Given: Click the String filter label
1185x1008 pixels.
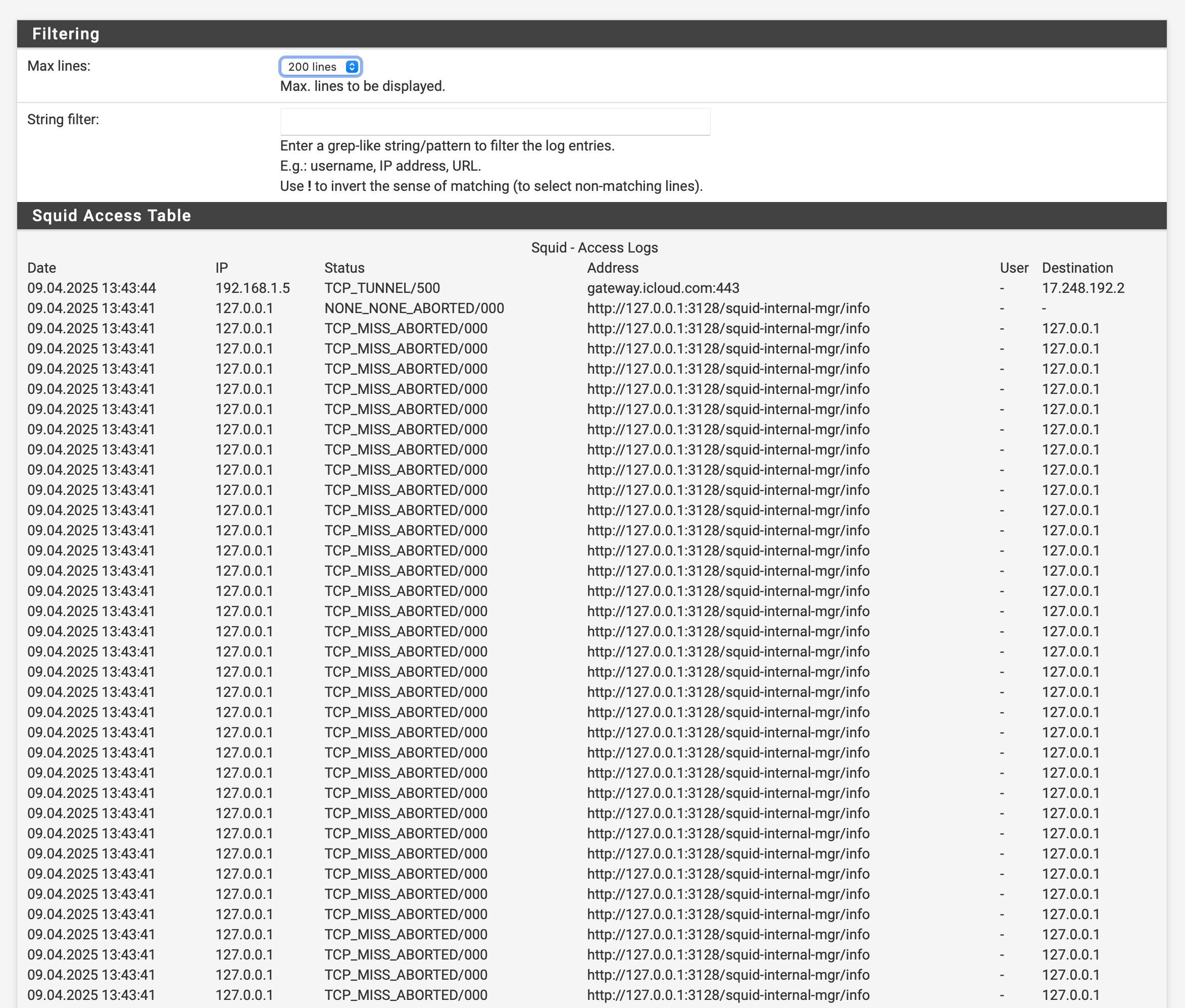Looking at the screenshot, I should (63, 120).
